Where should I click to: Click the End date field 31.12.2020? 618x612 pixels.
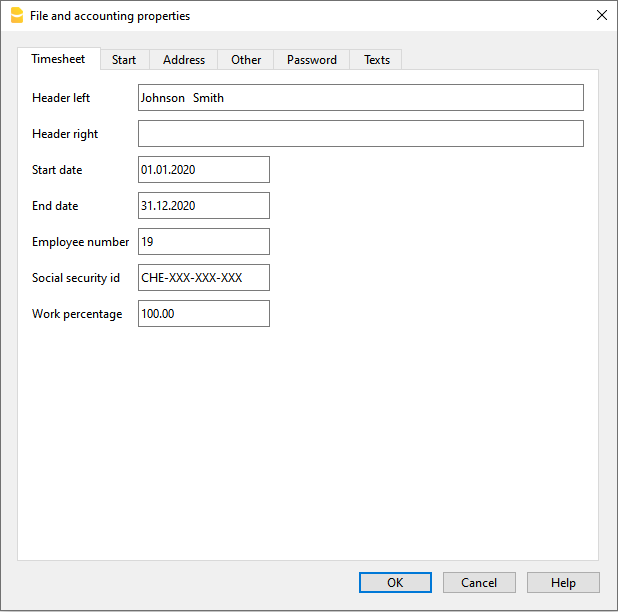tap(204, 205)
